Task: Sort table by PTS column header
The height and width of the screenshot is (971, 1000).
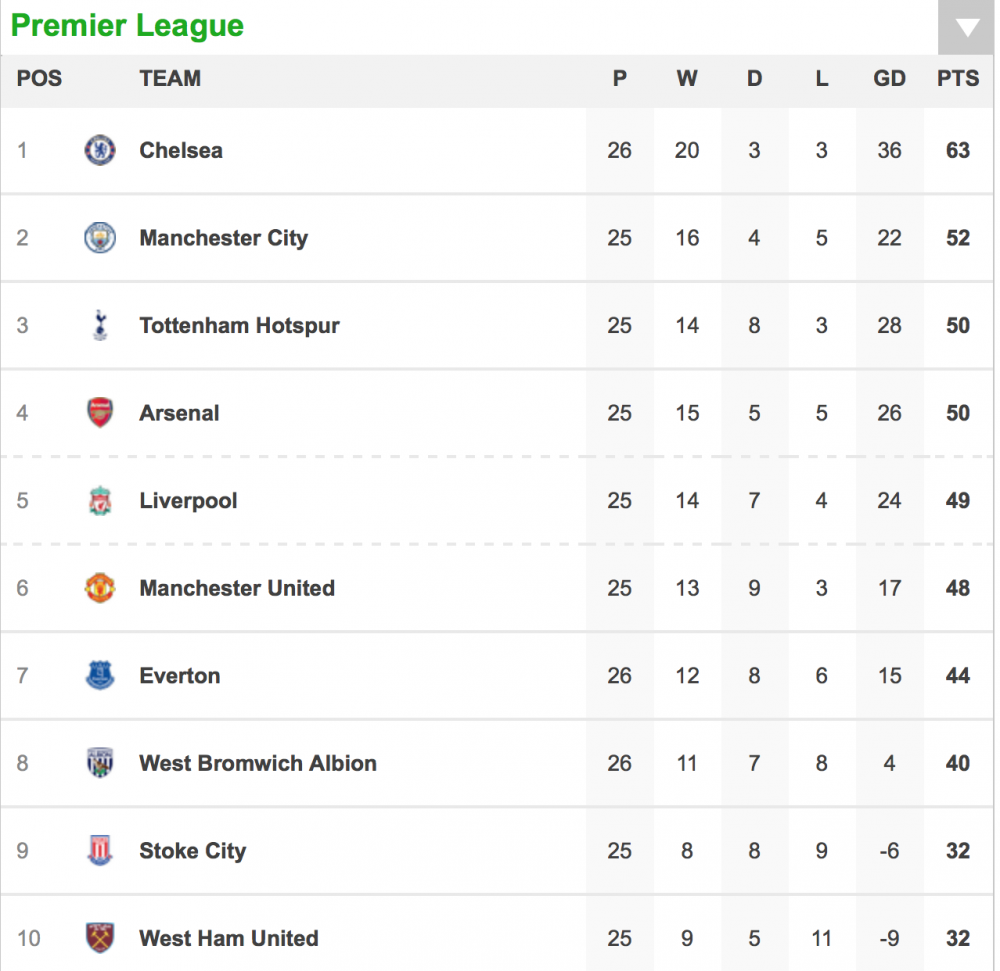Action: [958, 79]
